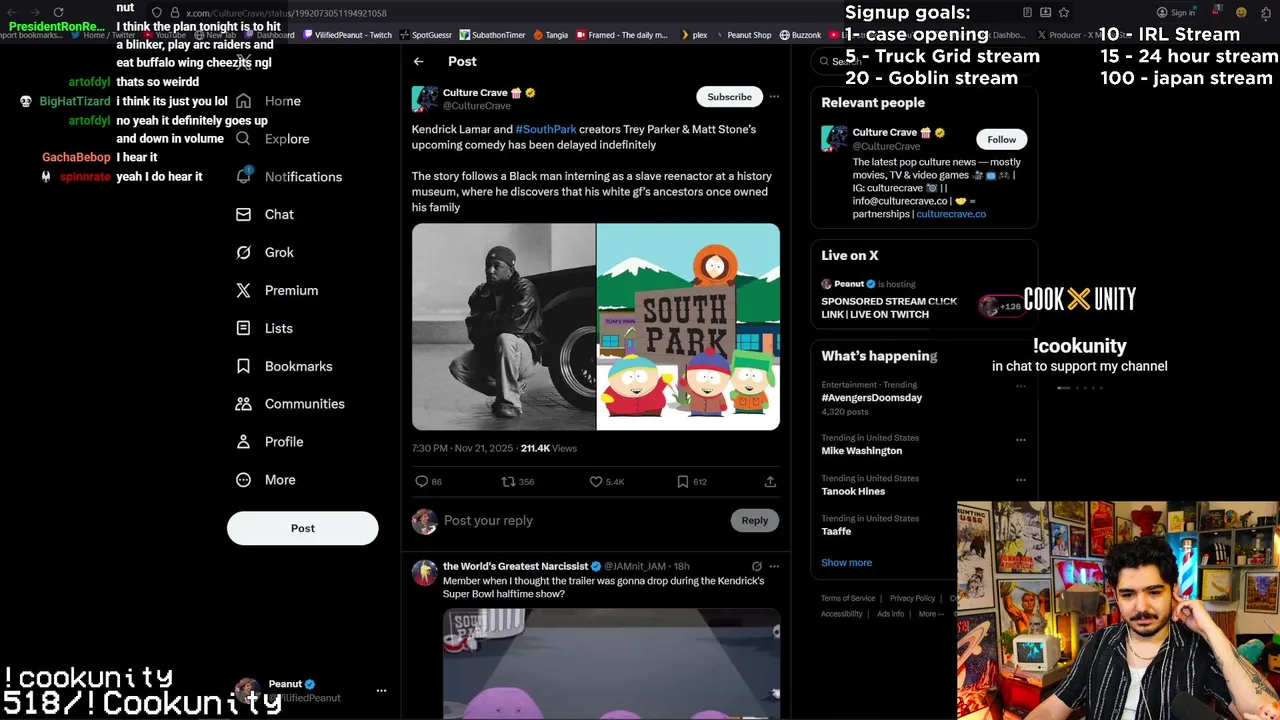1280x720 pixels.
Task: Open the VilifiedPeanut - Twitch bookmark
Action: coord(346,35)
